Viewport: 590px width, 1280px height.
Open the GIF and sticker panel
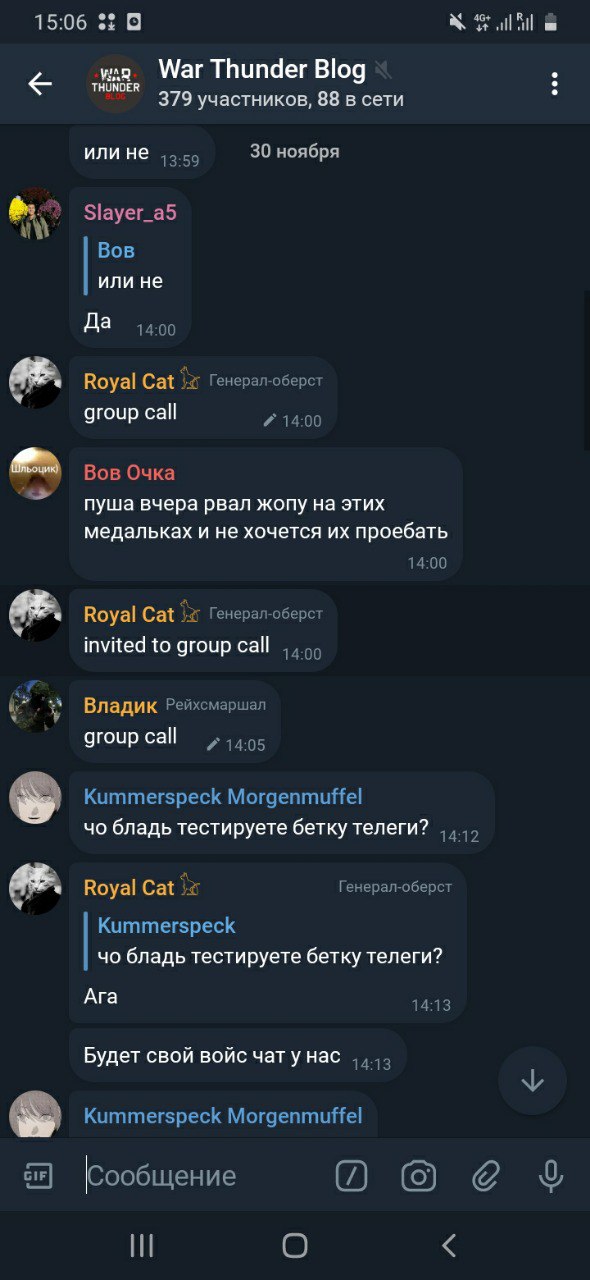[x=38, y=1176]
